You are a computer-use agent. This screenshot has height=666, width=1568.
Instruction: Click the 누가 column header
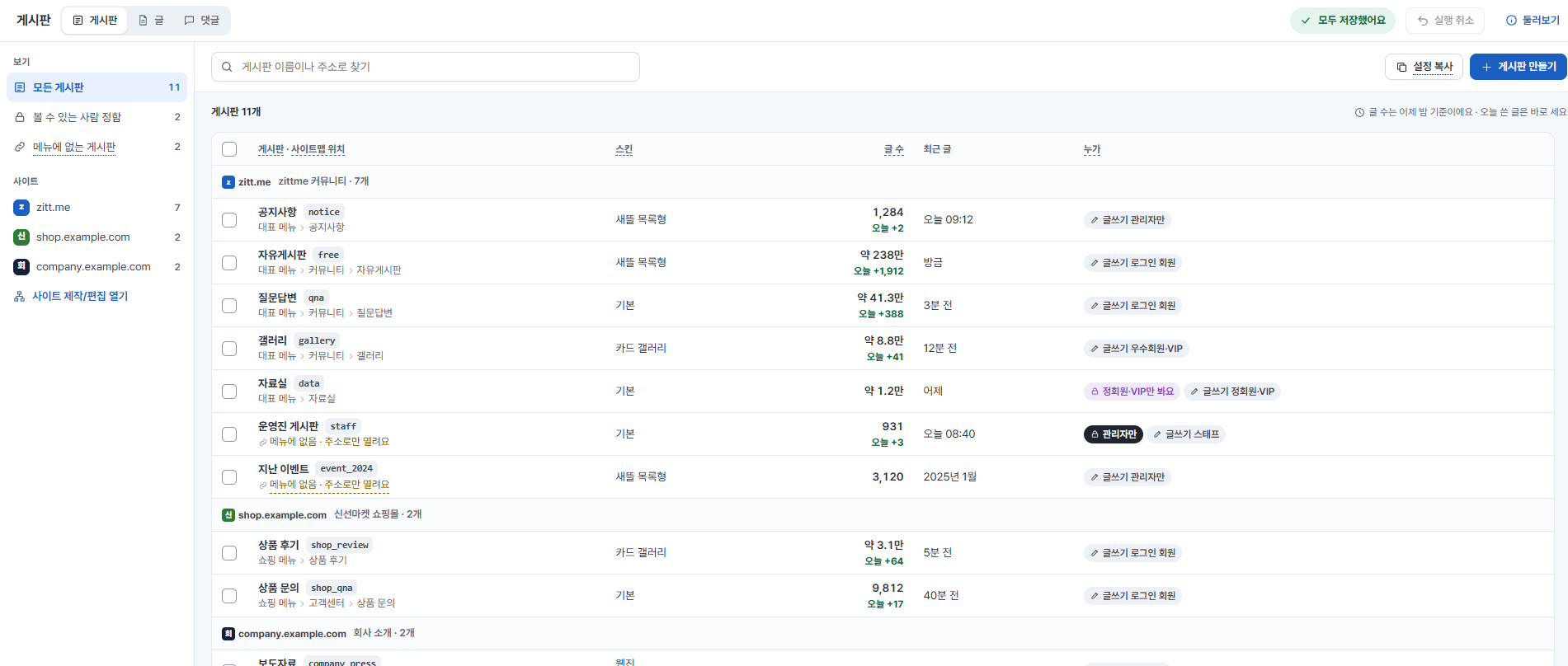pos(1092,149)
